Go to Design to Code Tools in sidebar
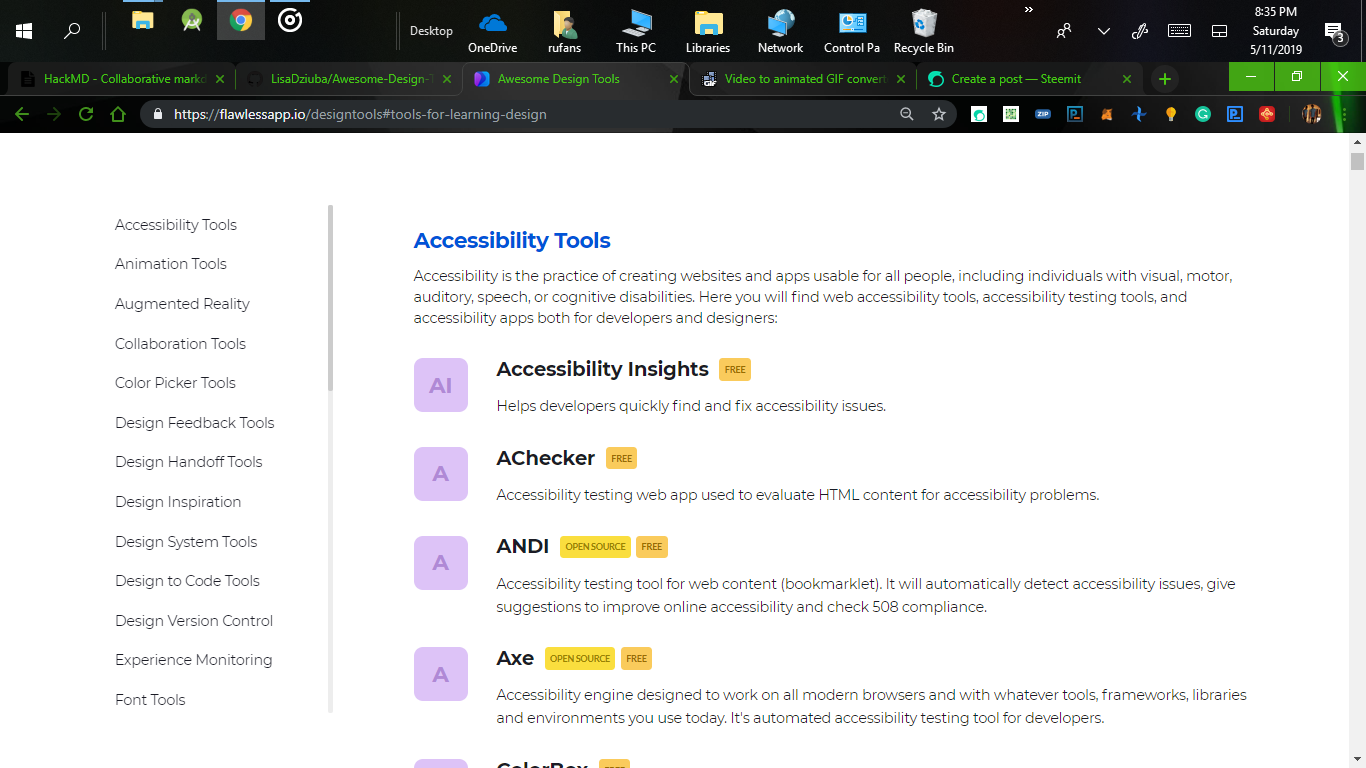Screen dimensions: 1366x768 tap(187, 581)
